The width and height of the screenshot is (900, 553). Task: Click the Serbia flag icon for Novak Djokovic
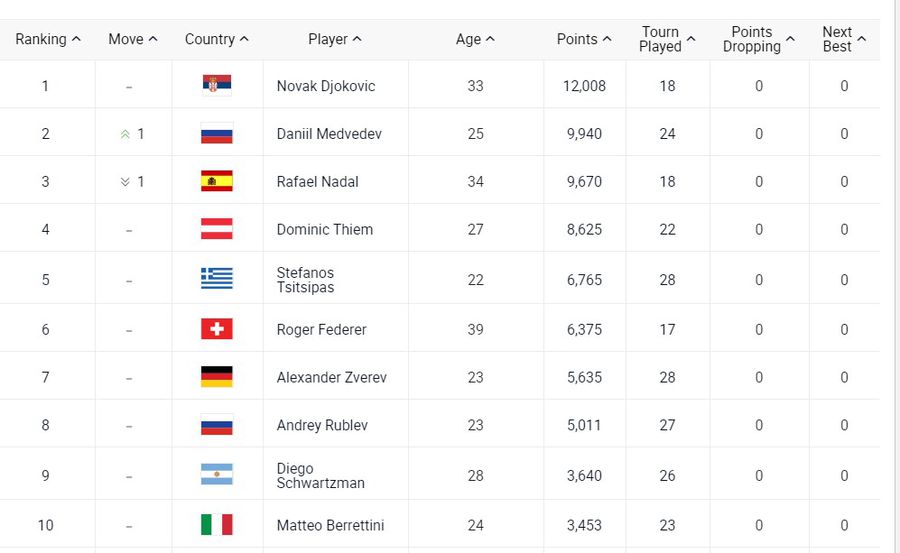click(x=217, y=86)
